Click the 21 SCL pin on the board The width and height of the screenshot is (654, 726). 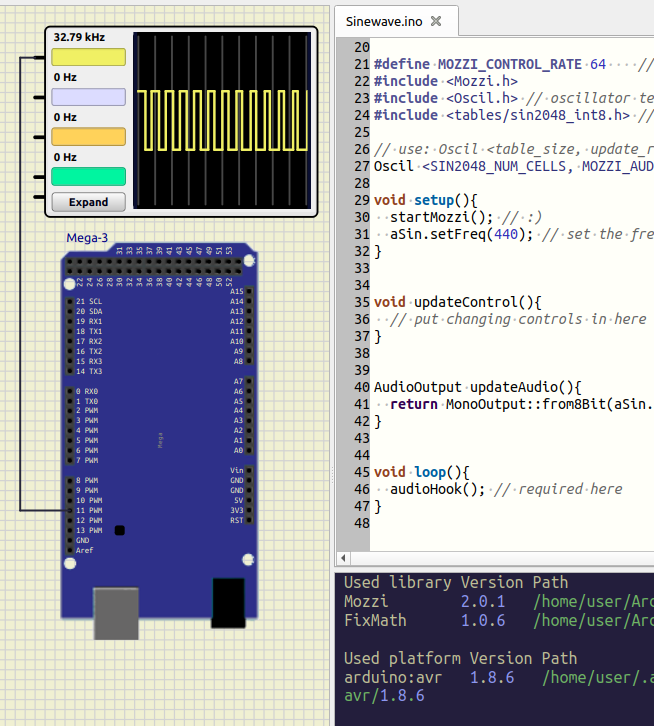coord(69,301)
